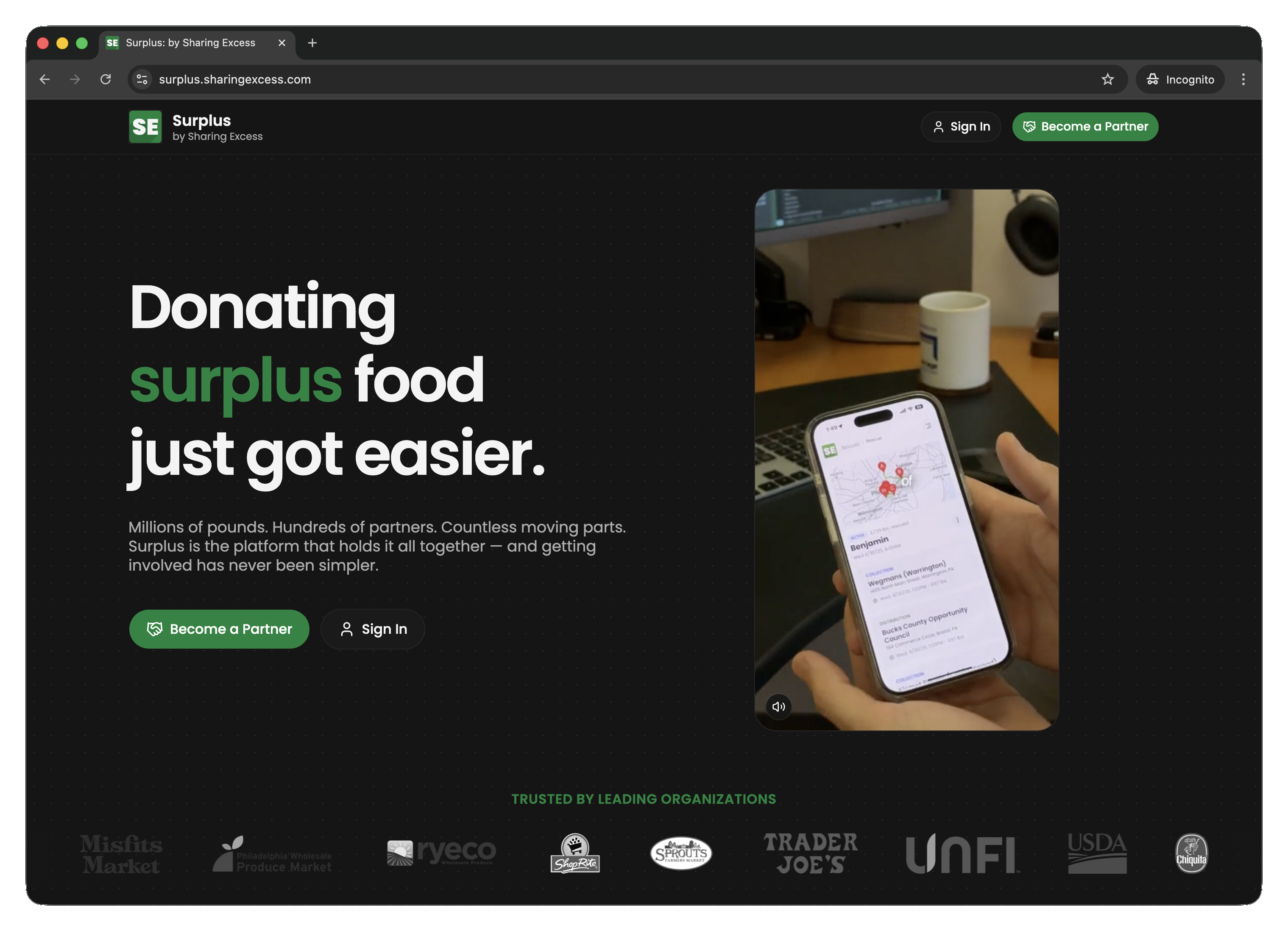This screenshot has width=1288, height=931.
Task: Click Sign In button below hero text
Action: tap(373, 629)
